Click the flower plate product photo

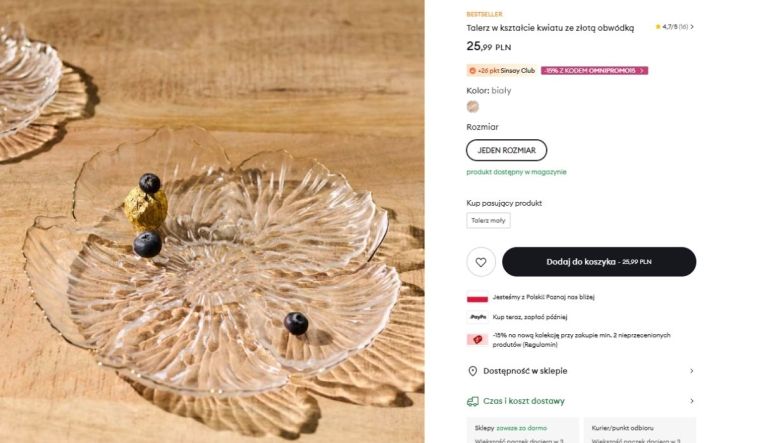click(212, 222)
